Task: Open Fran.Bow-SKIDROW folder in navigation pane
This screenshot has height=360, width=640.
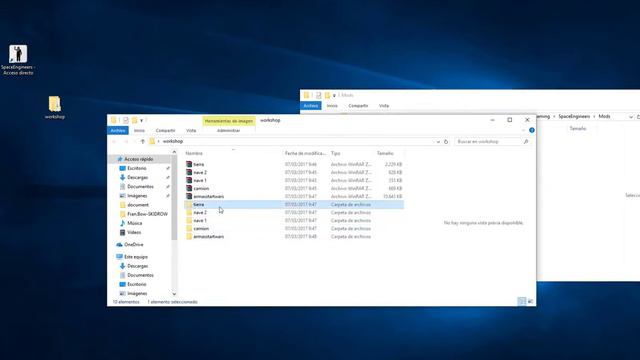Action: click(147, 214)
